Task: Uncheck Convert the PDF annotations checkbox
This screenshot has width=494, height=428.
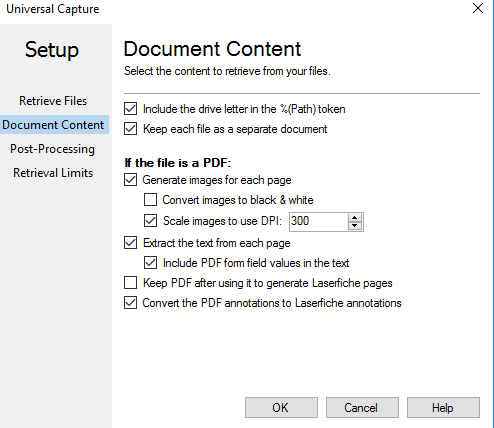Action: tap(130, 303)
